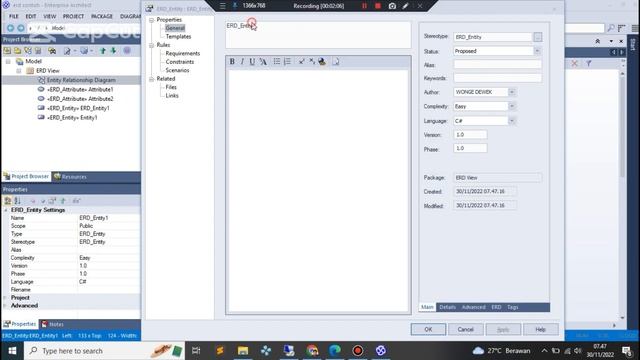Screen dimensions: 640x360
Task: Apply bold formatting in notes editor
Action: click(x=232, y=62)
